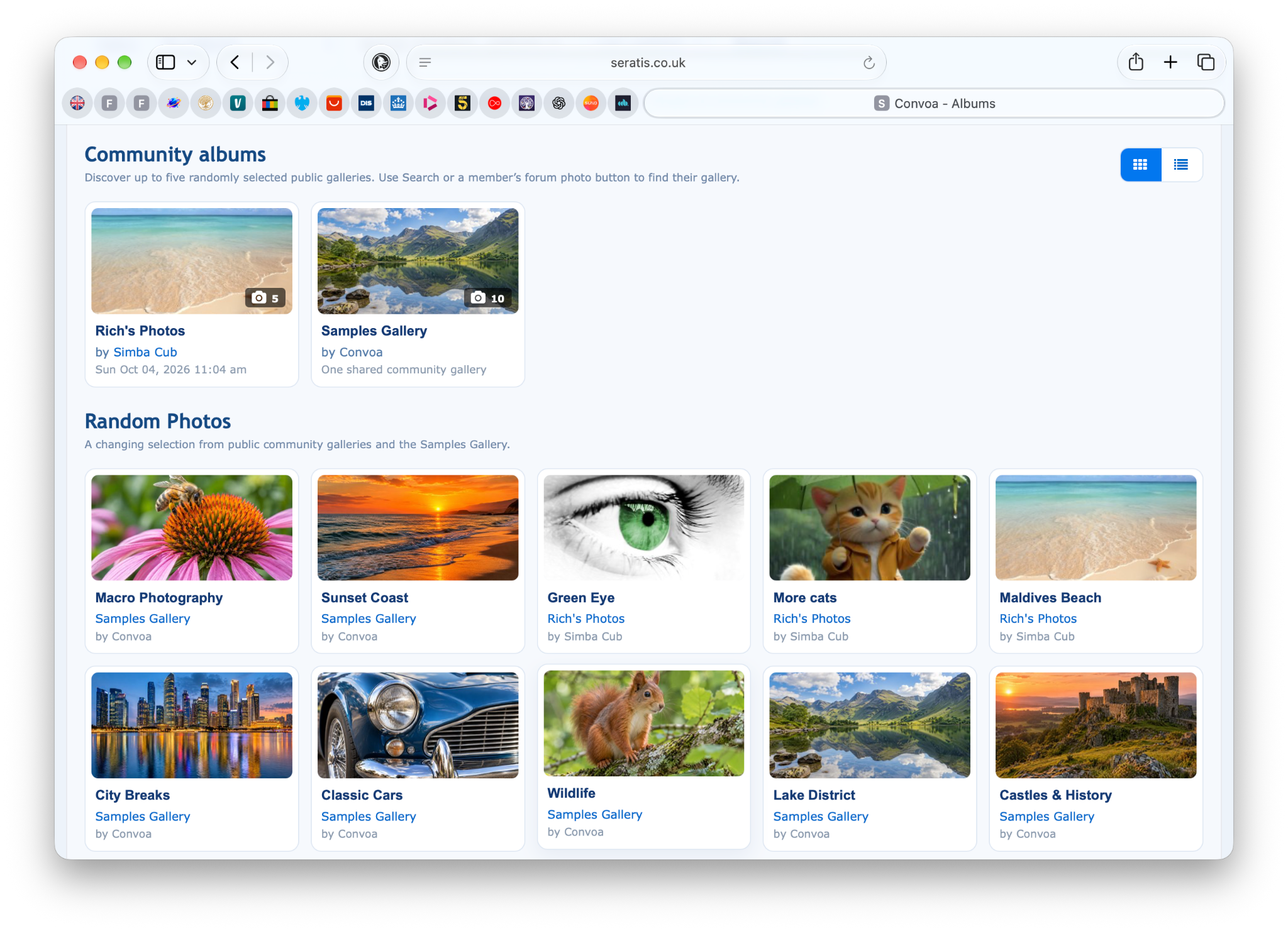Show the reader view icon in address bar

[x=425, y=62]
